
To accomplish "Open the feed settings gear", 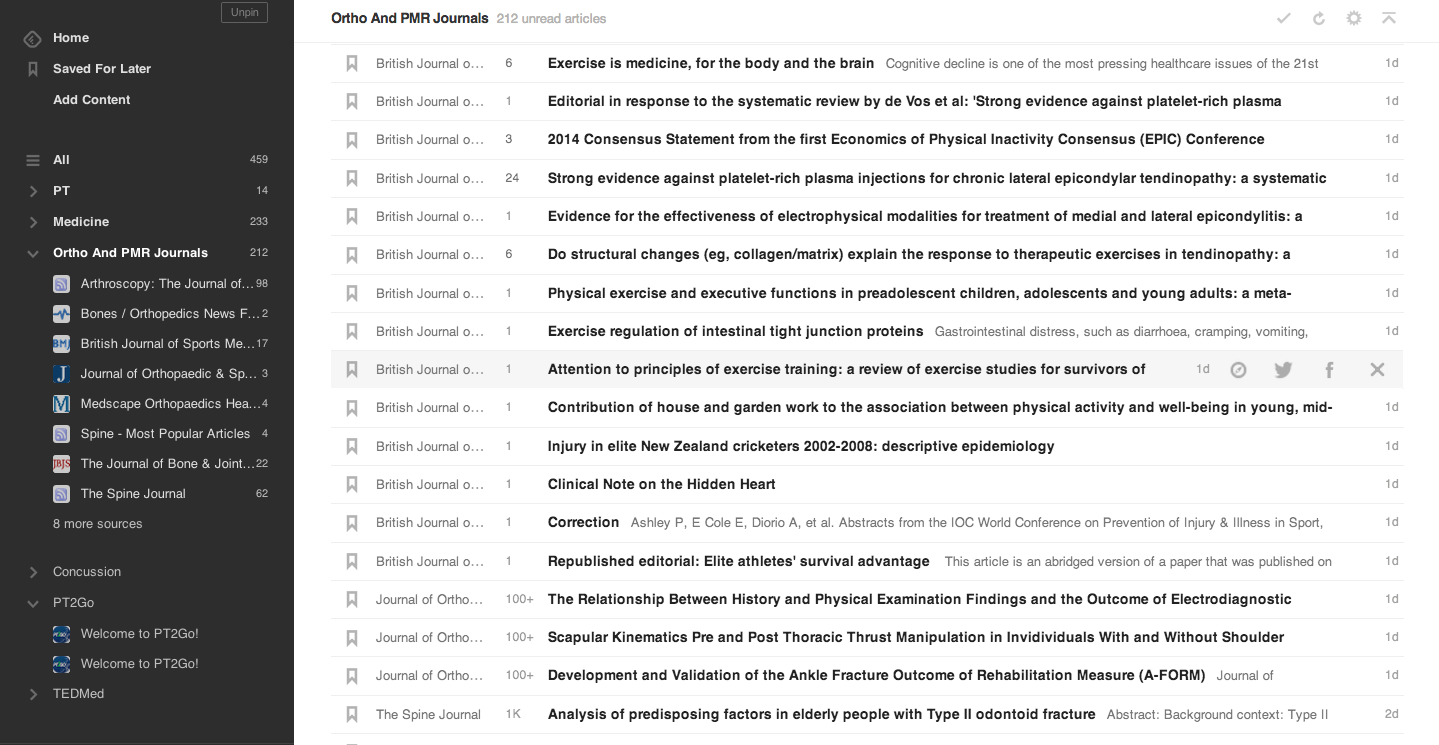I will pyautogui.click(x=1354, y=18).
